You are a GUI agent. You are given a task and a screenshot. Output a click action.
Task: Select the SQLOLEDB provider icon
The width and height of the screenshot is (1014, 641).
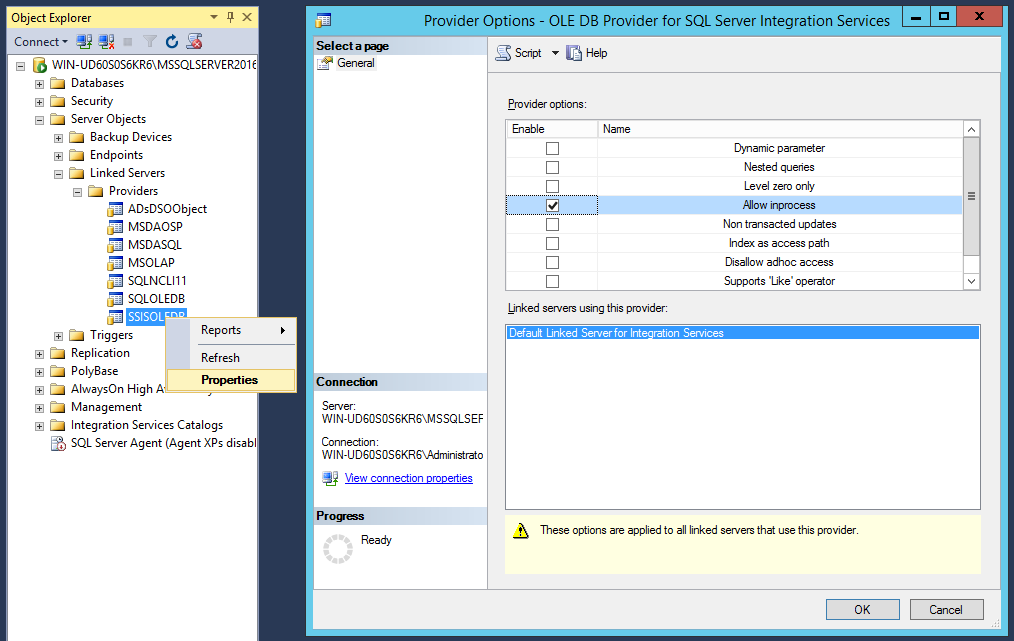(115, 299)
